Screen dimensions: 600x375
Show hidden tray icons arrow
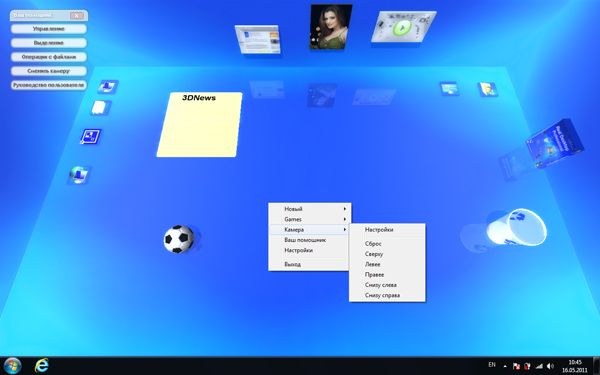505,366
